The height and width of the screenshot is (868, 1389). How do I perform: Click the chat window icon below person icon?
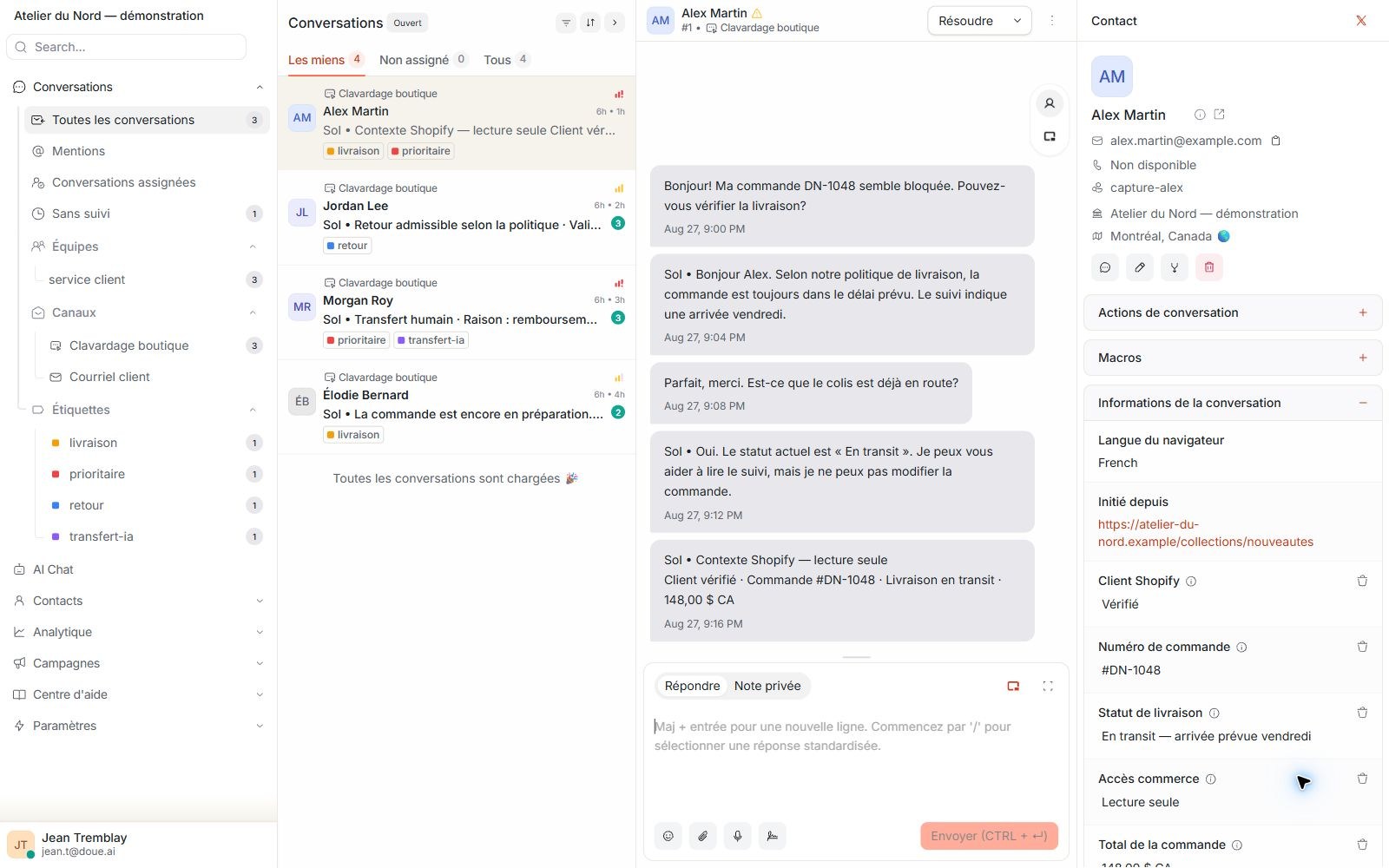point(1050,136)
